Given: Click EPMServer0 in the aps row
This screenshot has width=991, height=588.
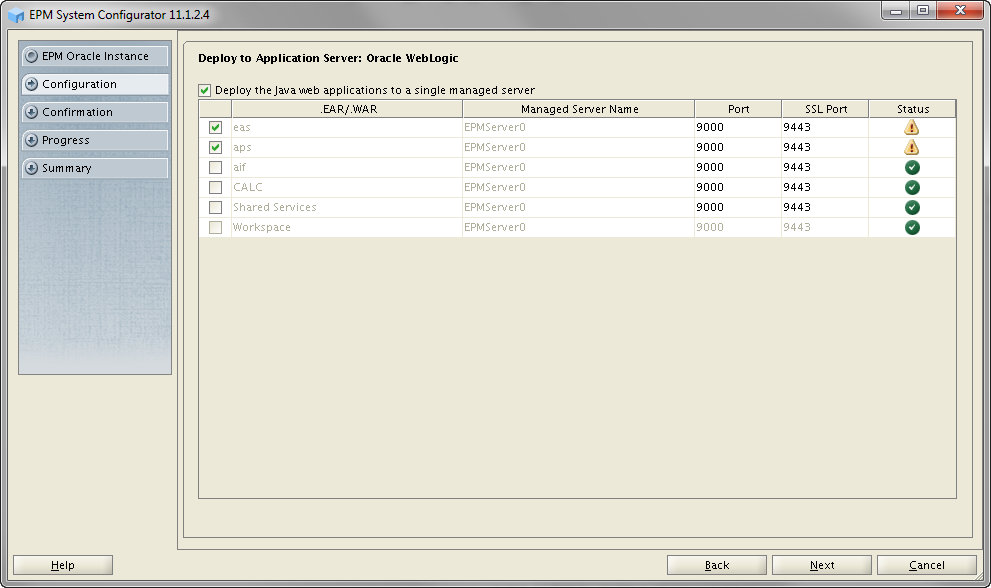Looking at the screenshot, I should click(x=578, y=147).
